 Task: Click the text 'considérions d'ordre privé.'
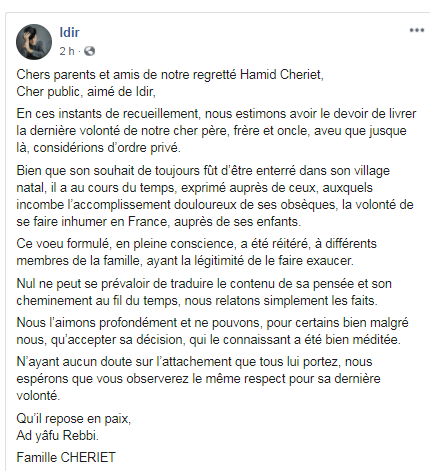107,148
